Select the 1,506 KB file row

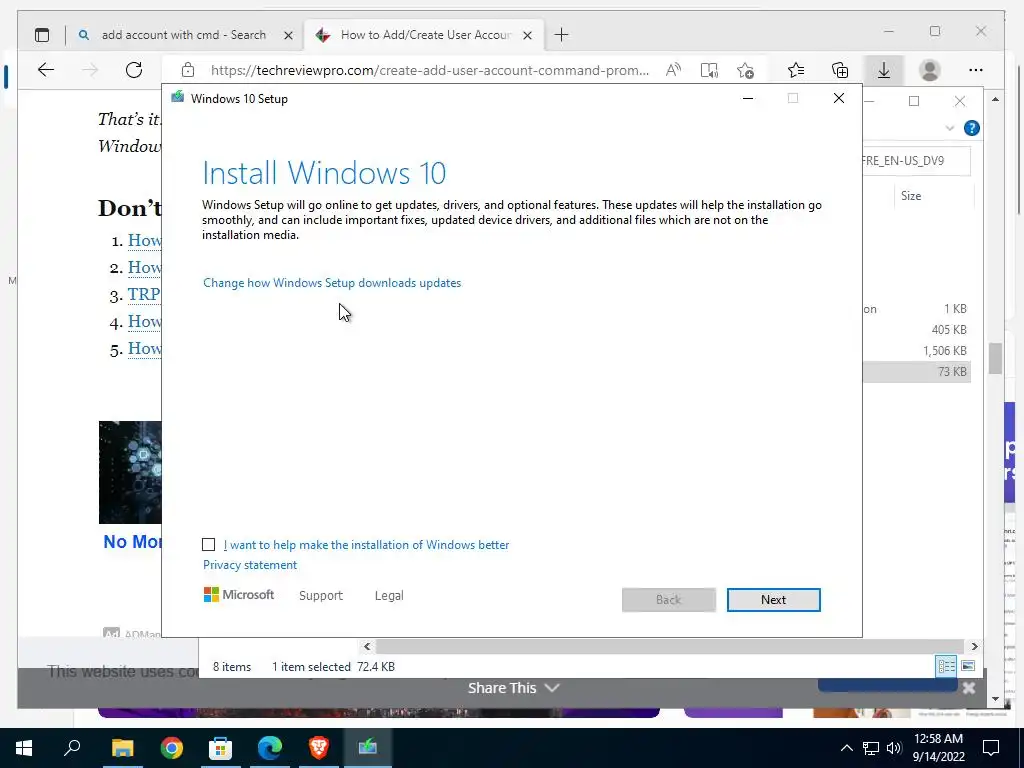(916, 351)
